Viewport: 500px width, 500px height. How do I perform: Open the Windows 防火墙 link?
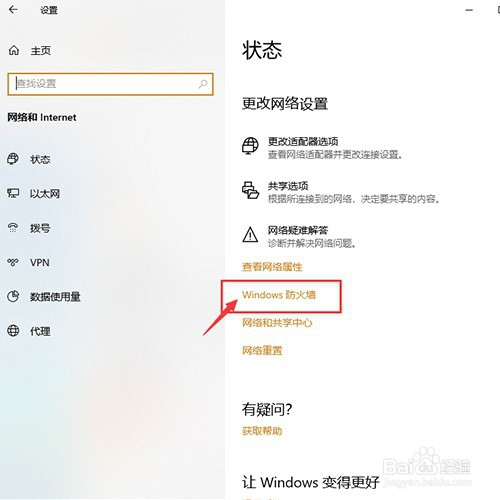click(279, 295)
